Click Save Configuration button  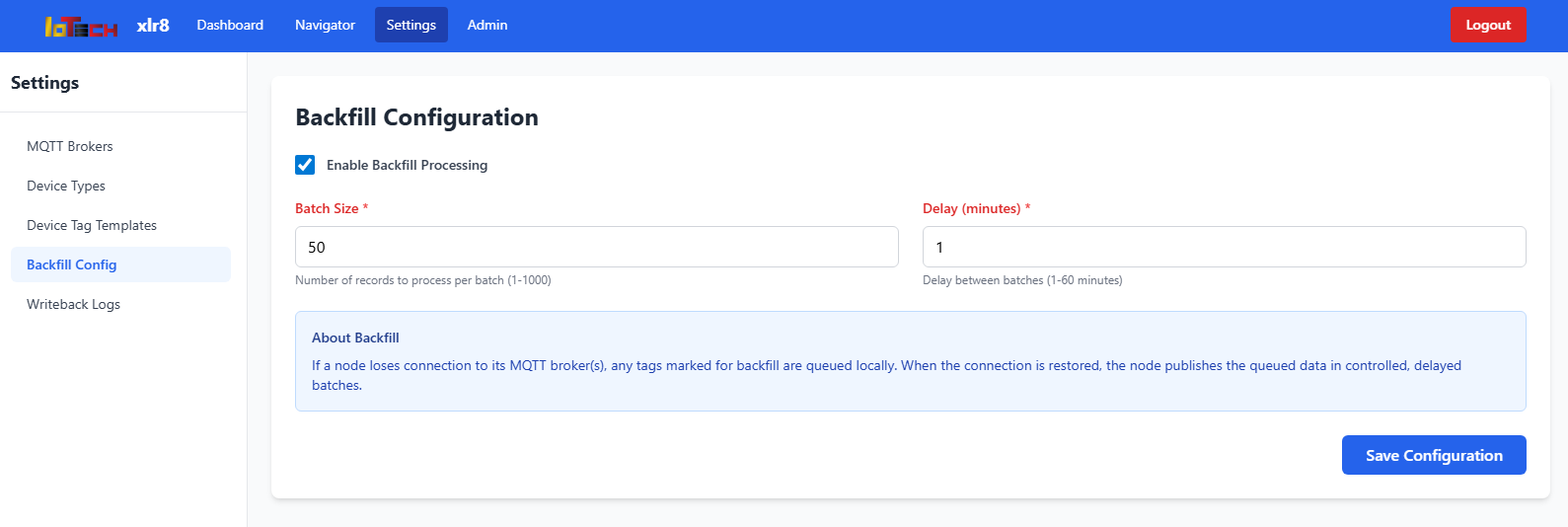pyautogui.click(x=1433, y=455)
